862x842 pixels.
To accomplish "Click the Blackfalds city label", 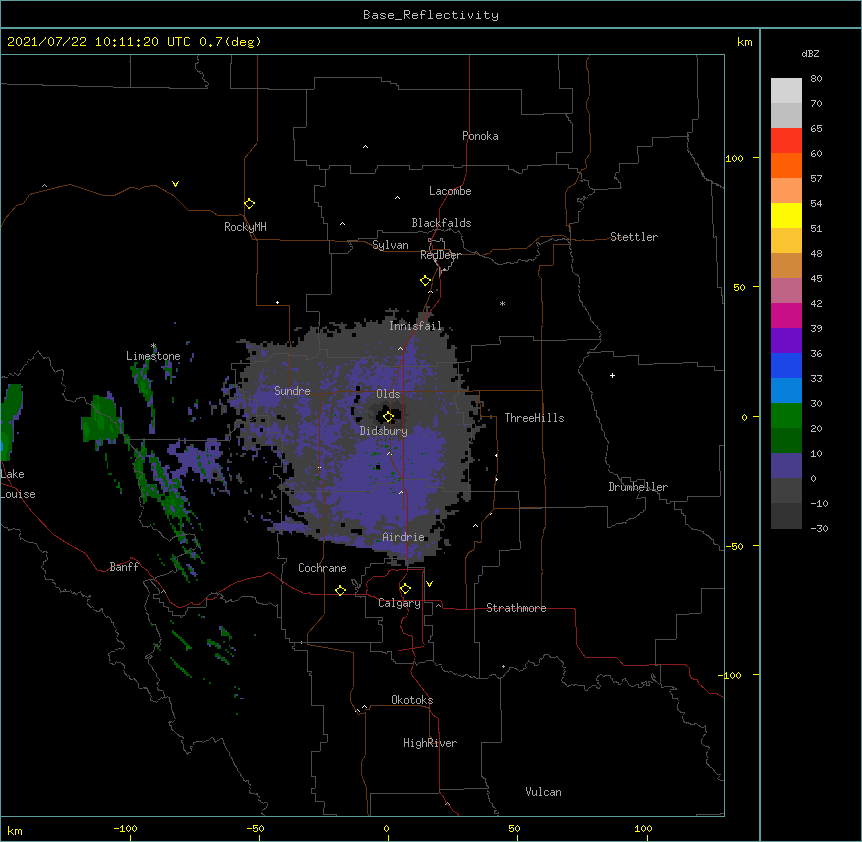I will [x=441, y=223].
